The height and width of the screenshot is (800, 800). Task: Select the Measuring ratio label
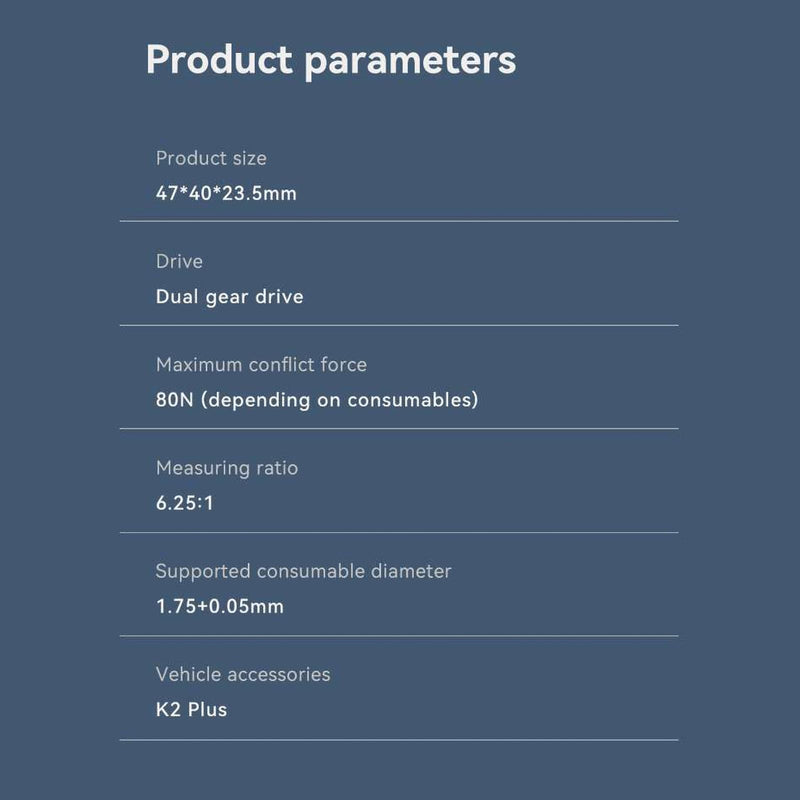[227, 468]
